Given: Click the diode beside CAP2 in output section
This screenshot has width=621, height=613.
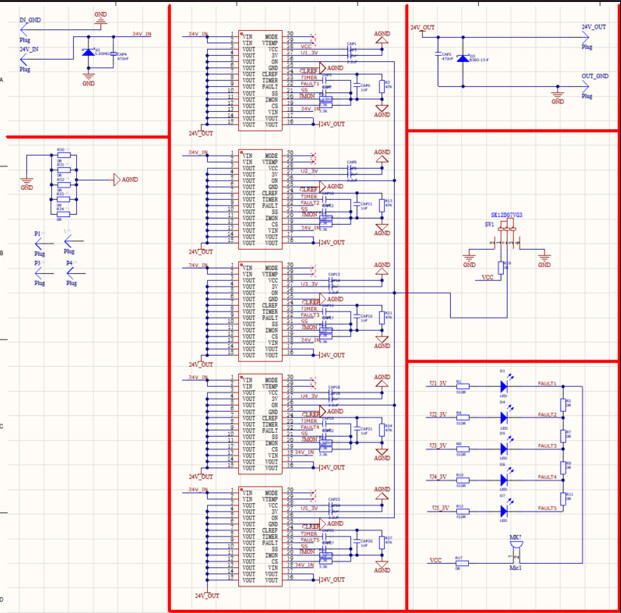Looking at the screenshot, I should pos(462,58).
